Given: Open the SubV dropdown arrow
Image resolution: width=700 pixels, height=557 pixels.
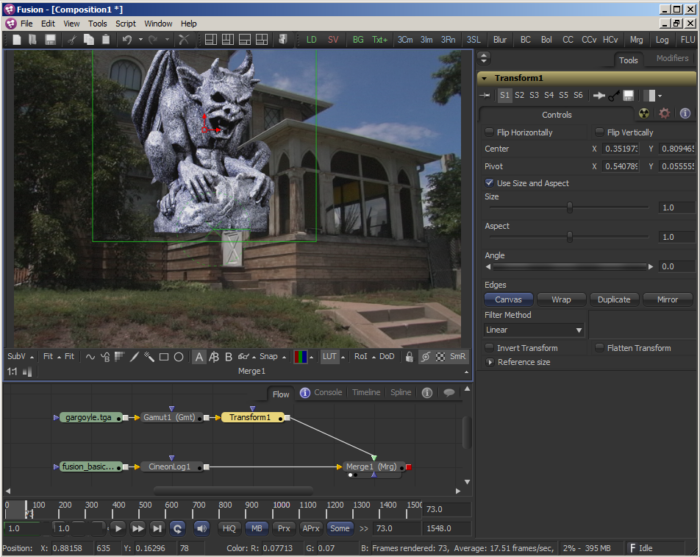Looking at the screenshot, I should [32, 357].
